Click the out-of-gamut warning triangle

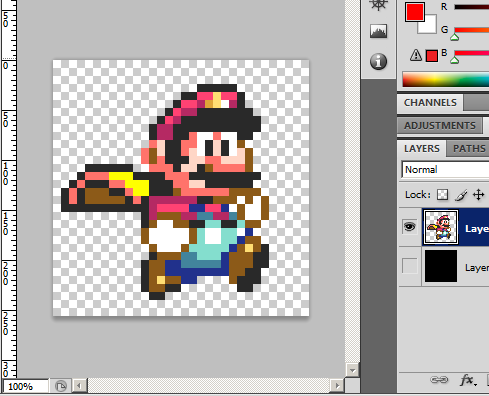(x=416, y=55)
